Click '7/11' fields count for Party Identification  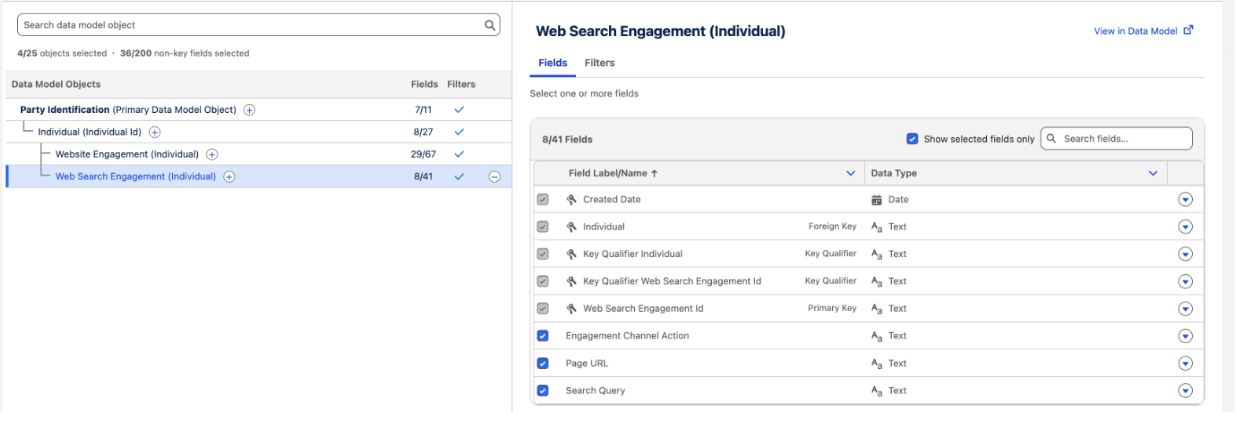coord(423,110)
